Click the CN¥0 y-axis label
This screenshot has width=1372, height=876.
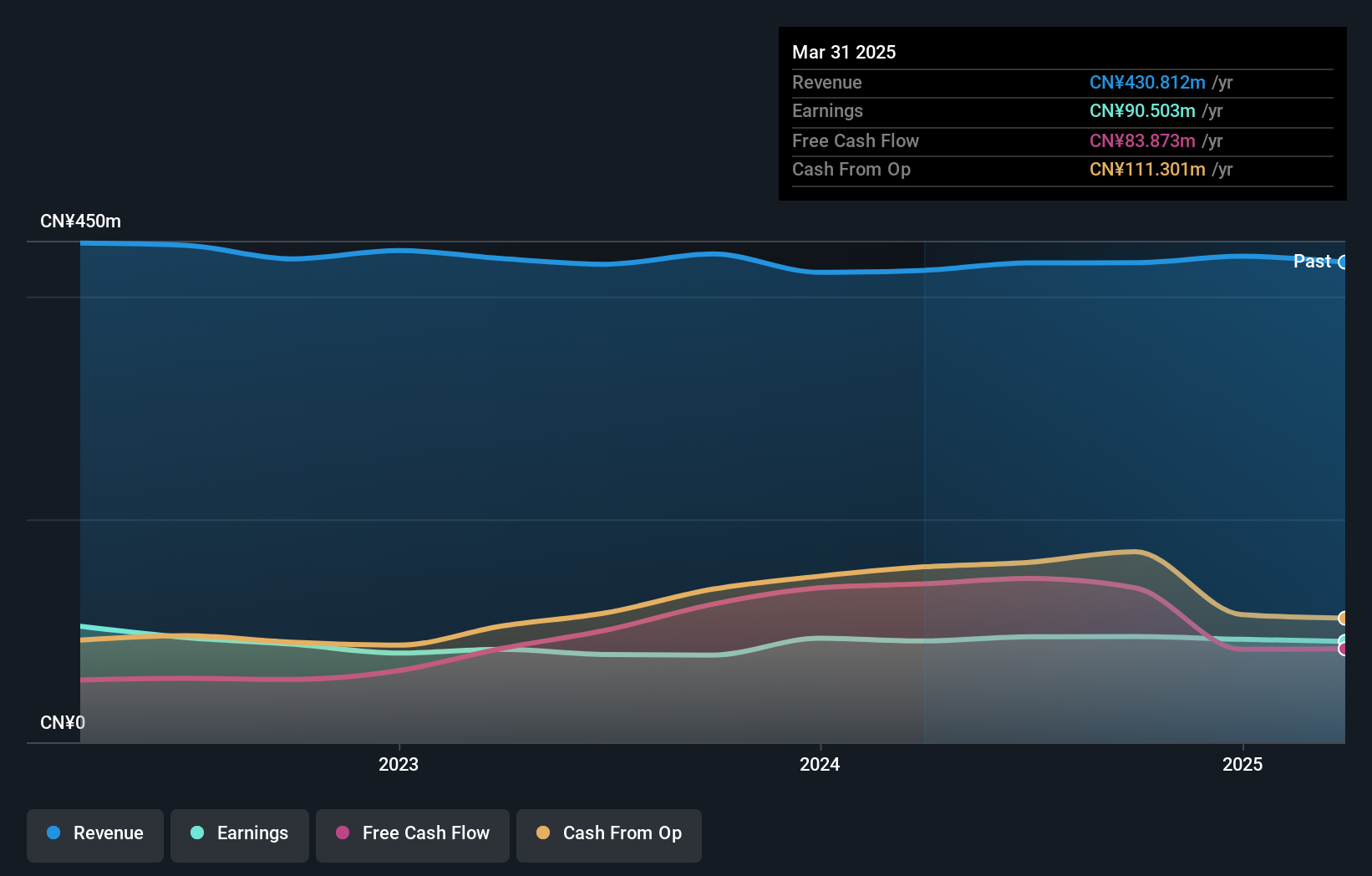click(x=63, y=723)
